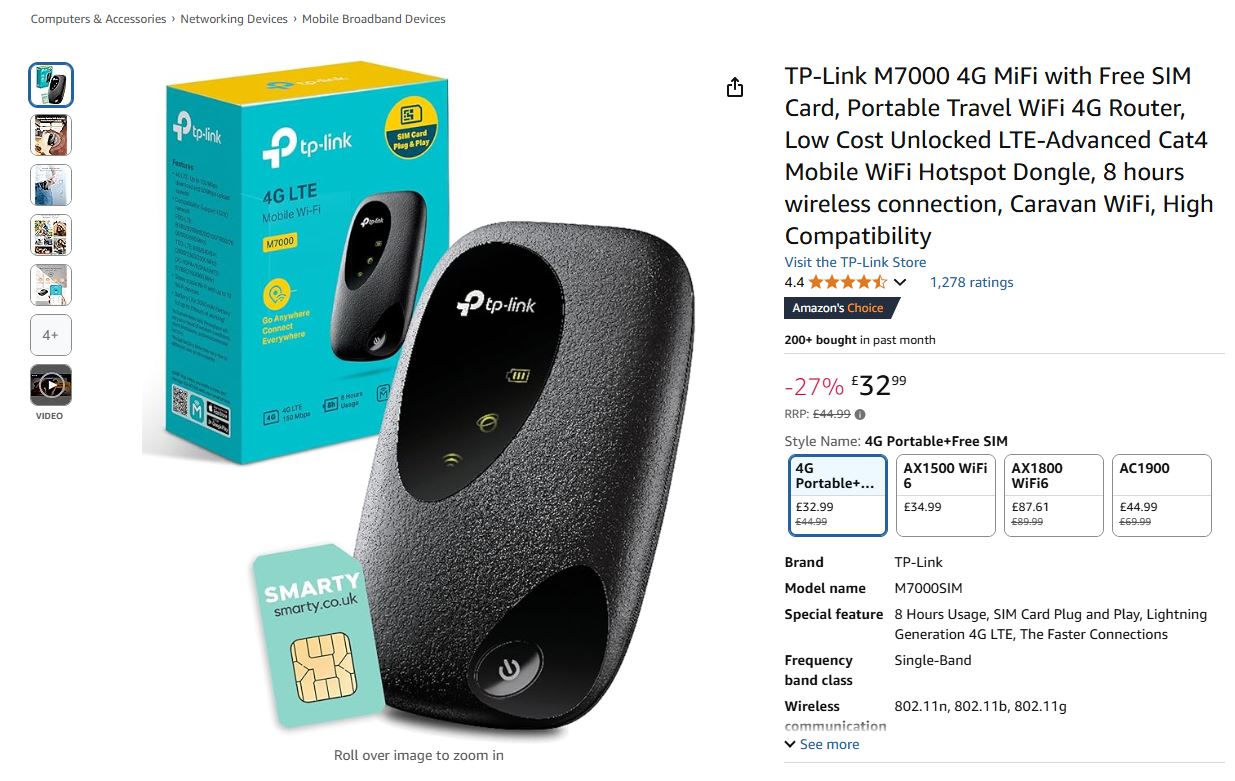The width and height of the screenshot is (1235, 781).
Task: Open the RRP info icon
Action: point(860,414)
